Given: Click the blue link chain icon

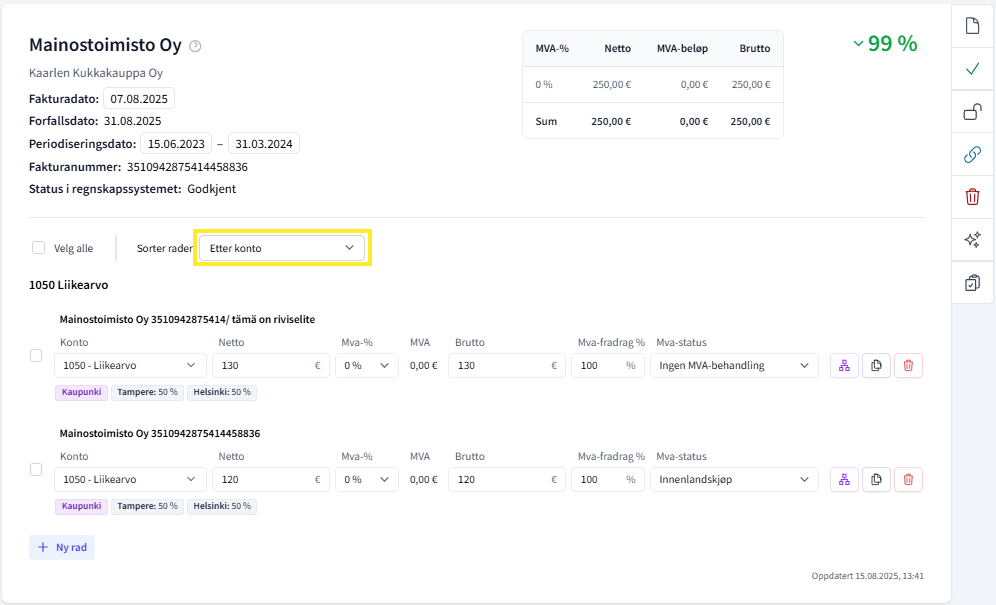Looking at the screenshot, I should point(971,154).
